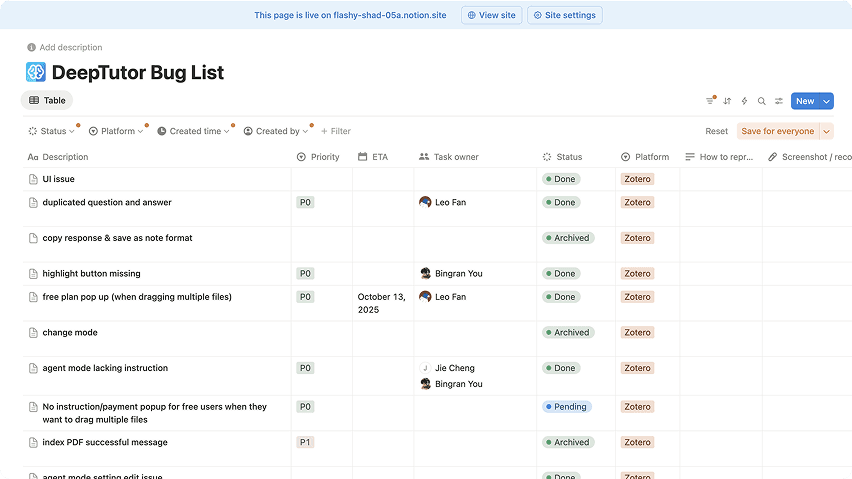Expand the Save for everyone dropdown arrow
852x479 pixels.
click(826, 131)
